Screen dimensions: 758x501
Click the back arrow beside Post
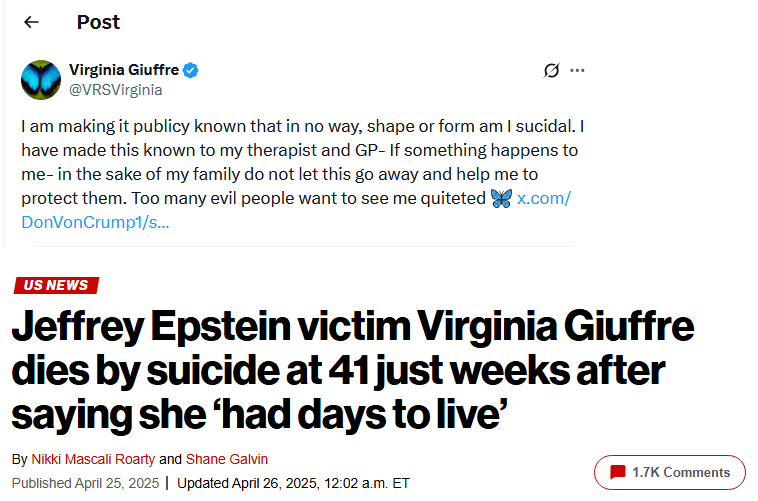[x=31, y=22]
